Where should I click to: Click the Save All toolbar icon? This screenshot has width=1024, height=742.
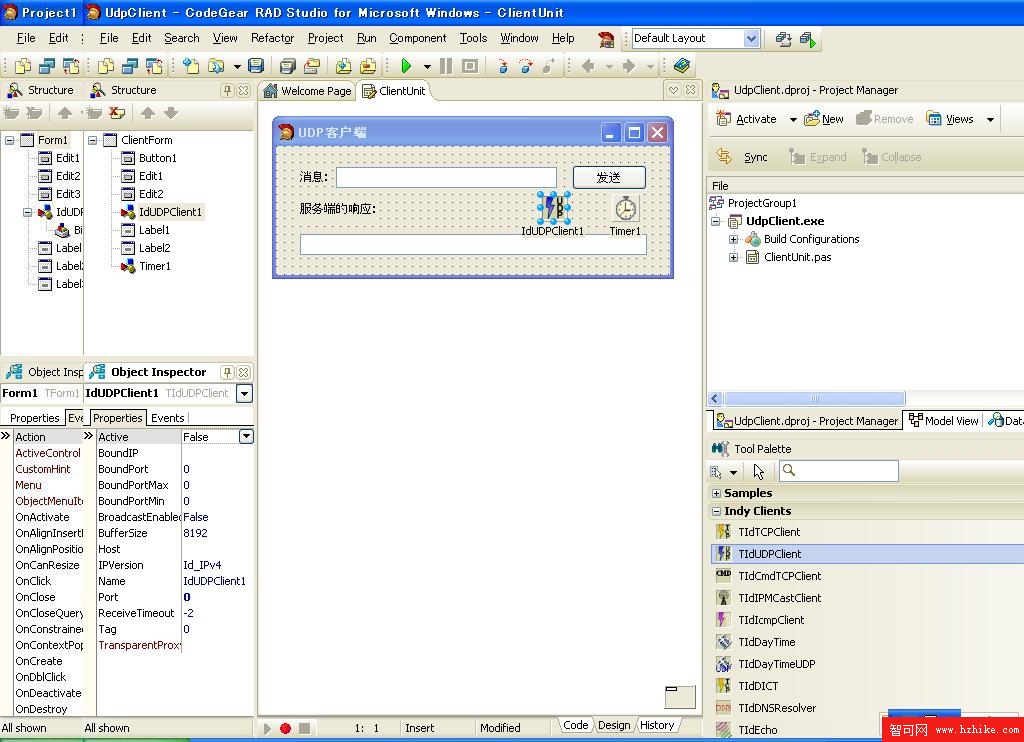287,65
